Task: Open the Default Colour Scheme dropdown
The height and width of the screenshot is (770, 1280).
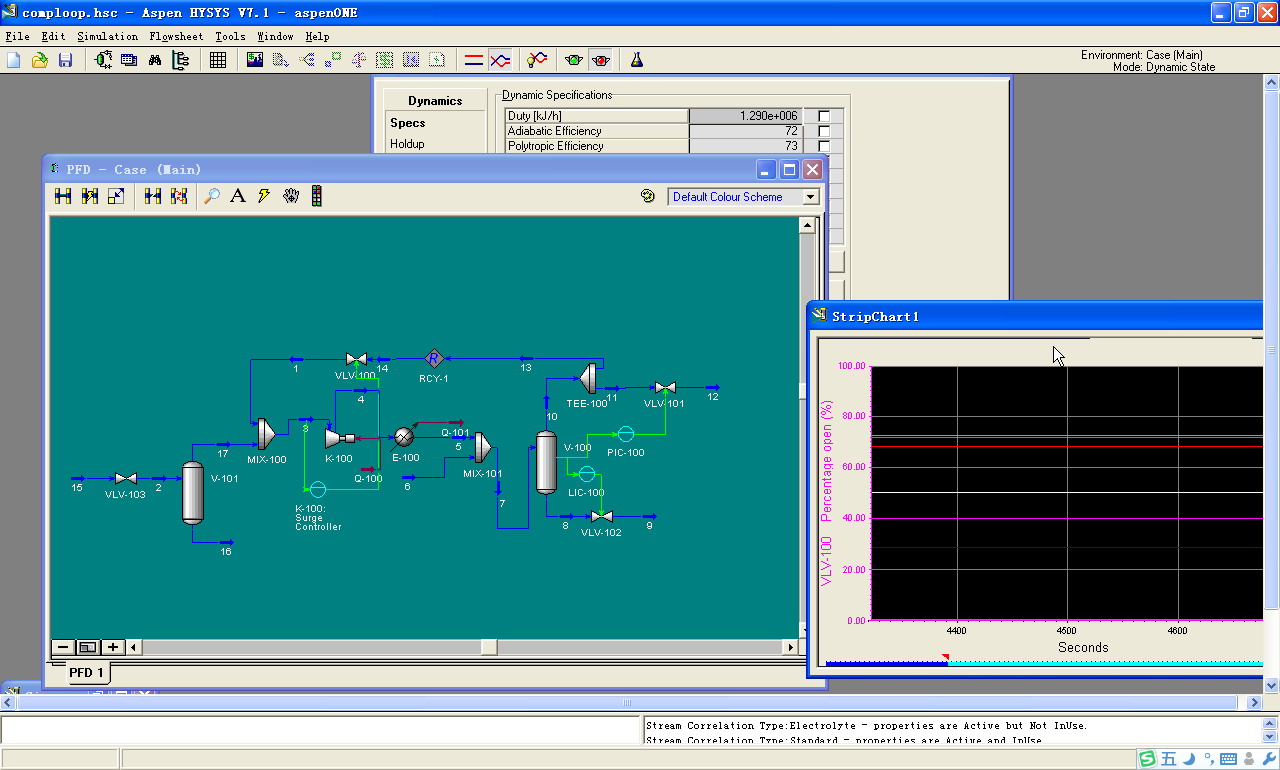Action: [811, 197]
